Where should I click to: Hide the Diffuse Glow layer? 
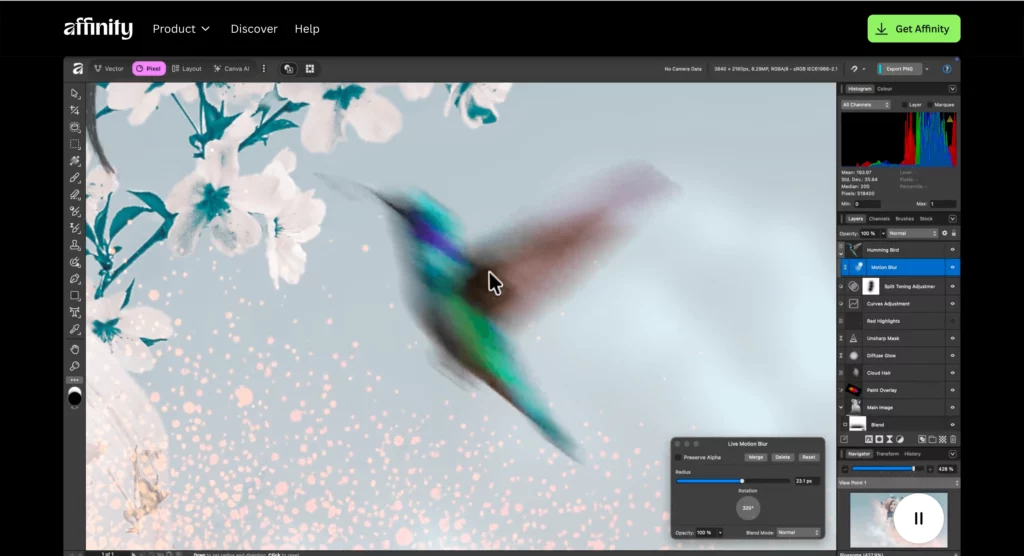point(952,355)
